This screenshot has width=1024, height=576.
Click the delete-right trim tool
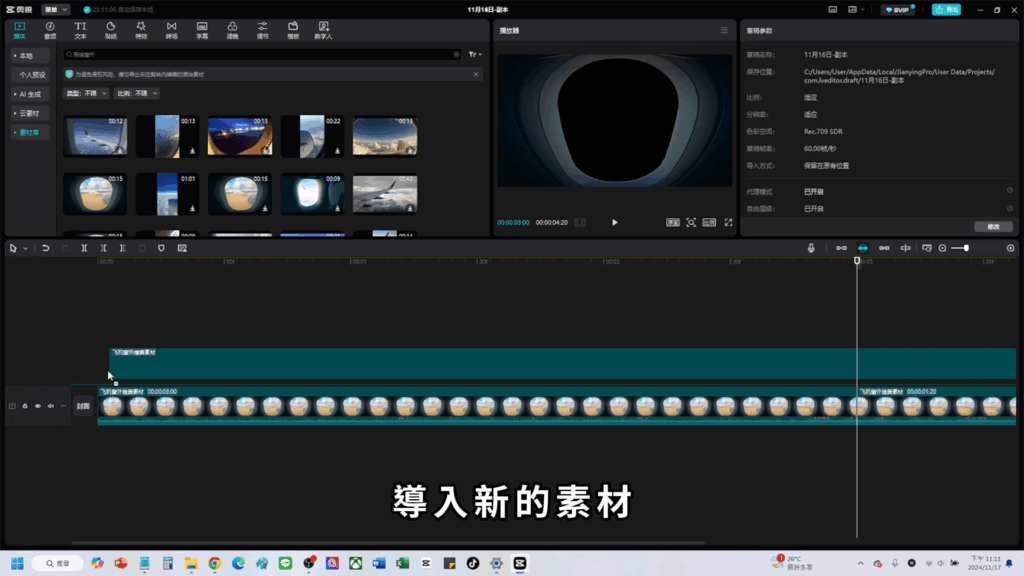pyautogui.click(x=122, y=248)
